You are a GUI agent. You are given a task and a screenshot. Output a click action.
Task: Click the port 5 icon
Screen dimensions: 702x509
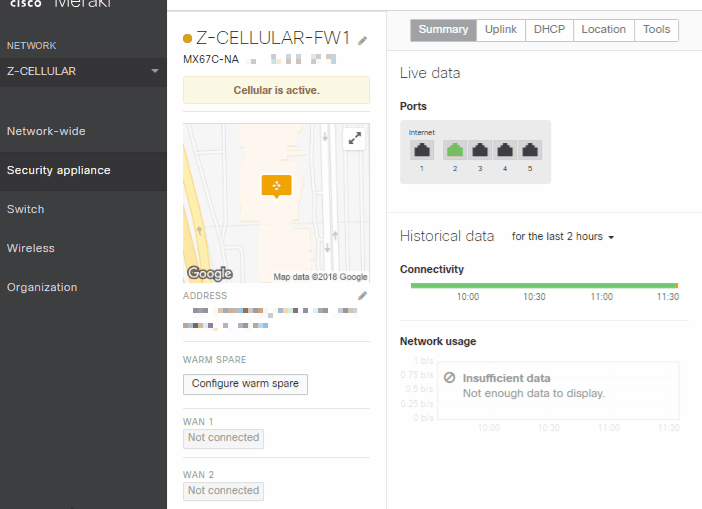tap(530, 150)
